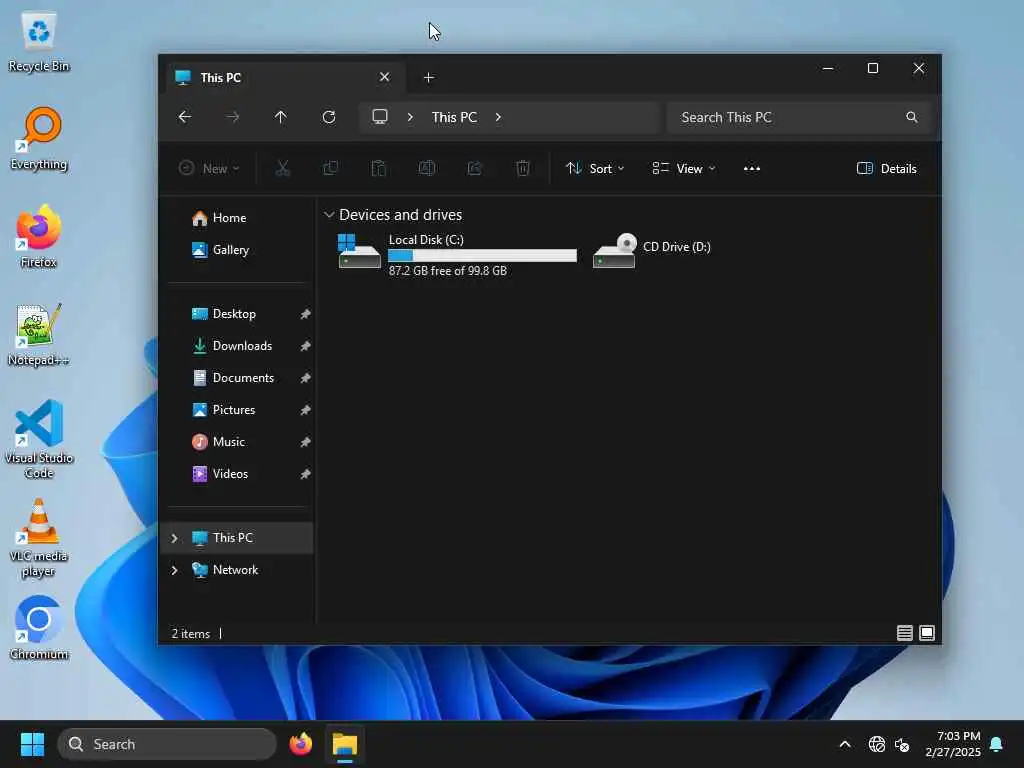Click This PC breadcrumb in address bar
Screen dimensions: 1024x768
(454, 117)
